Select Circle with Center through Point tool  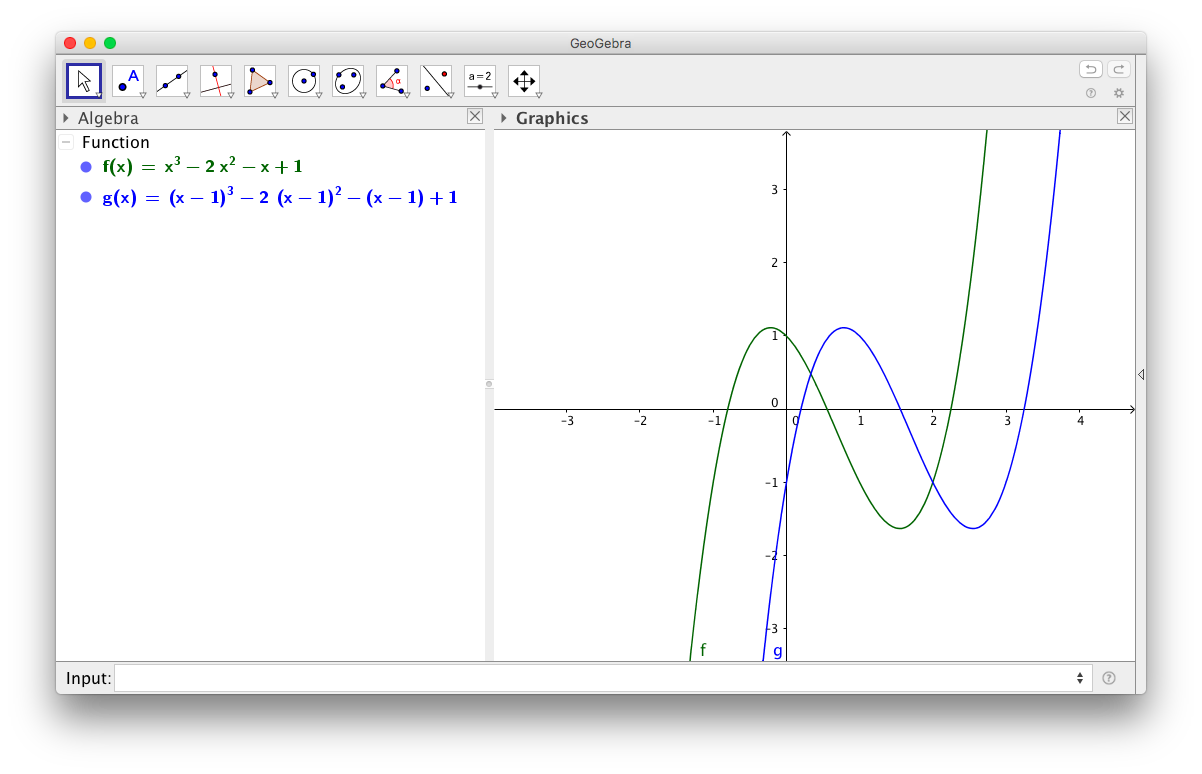click(304, 81)
